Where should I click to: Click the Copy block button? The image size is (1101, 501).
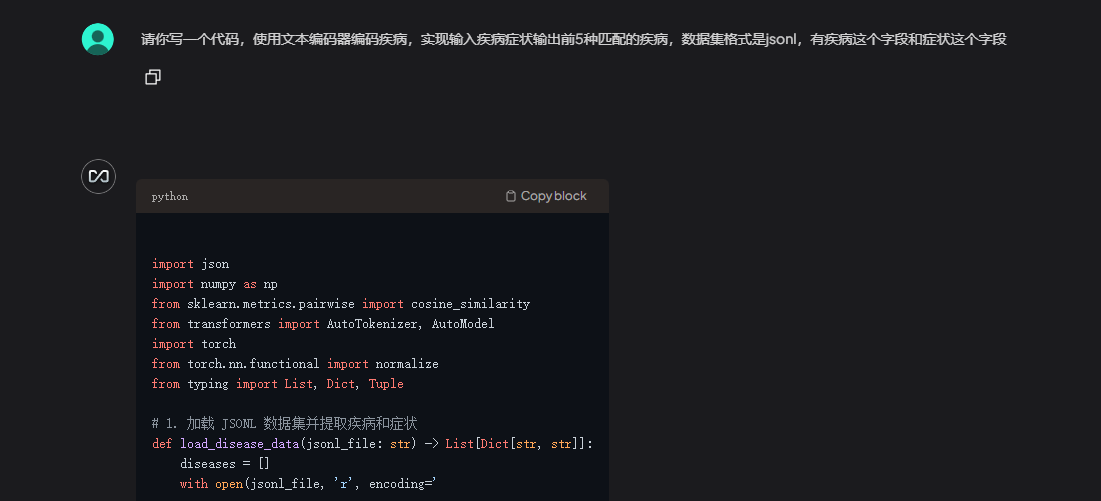(x=546, y=196)
